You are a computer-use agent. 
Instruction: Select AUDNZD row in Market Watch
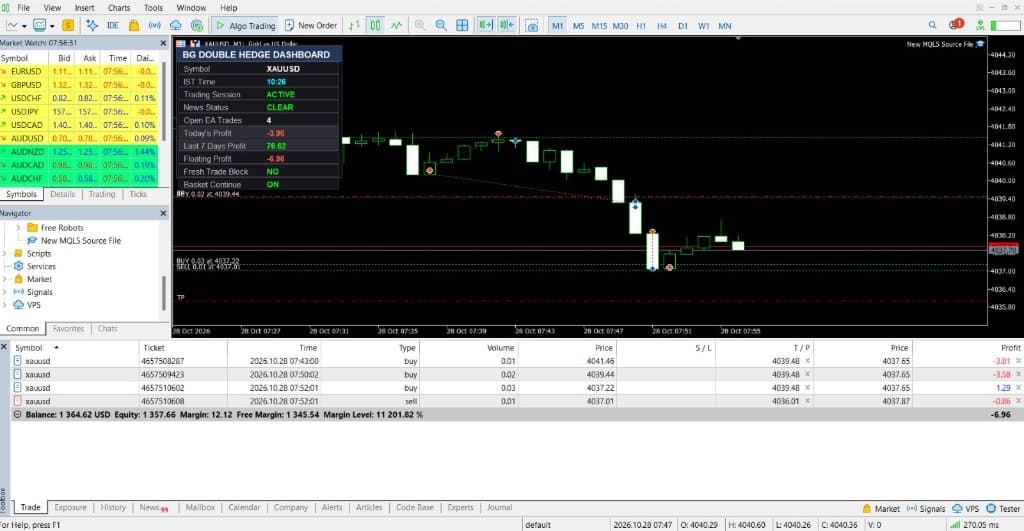78,152
